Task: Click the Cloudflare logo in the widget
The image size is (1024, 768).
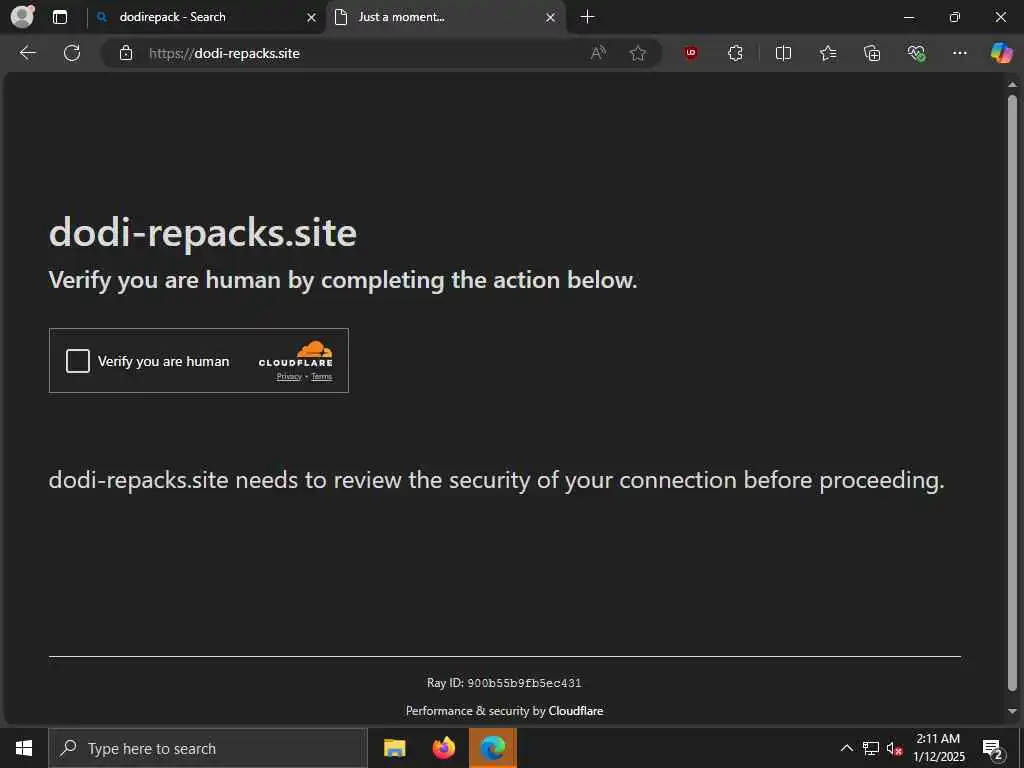Action: tap(296, 353)
